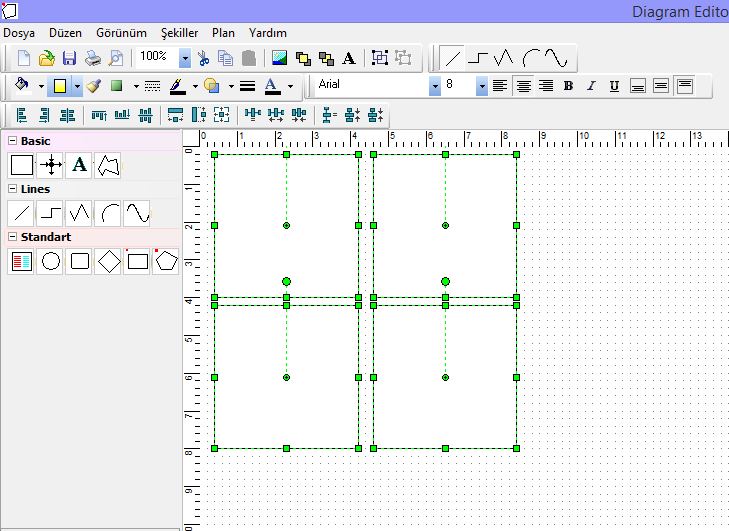Viewport: 729px width, 531px height.
Task: Collapse the Basic shapes section
Action: [x=13, y=140]
